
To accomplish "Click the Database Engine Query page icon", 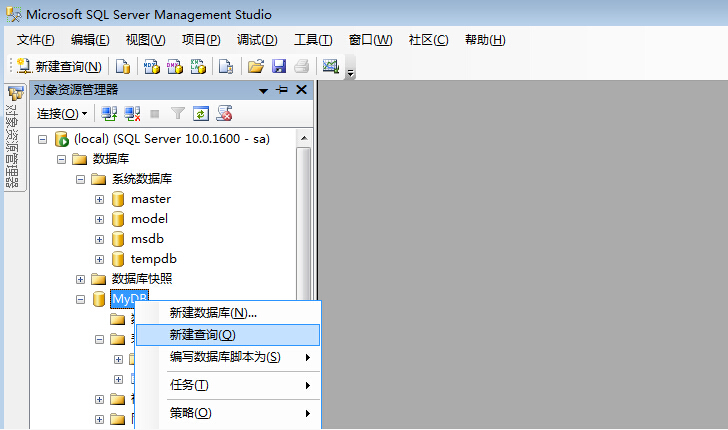I will pyautogui.click(x=123, y=66).
